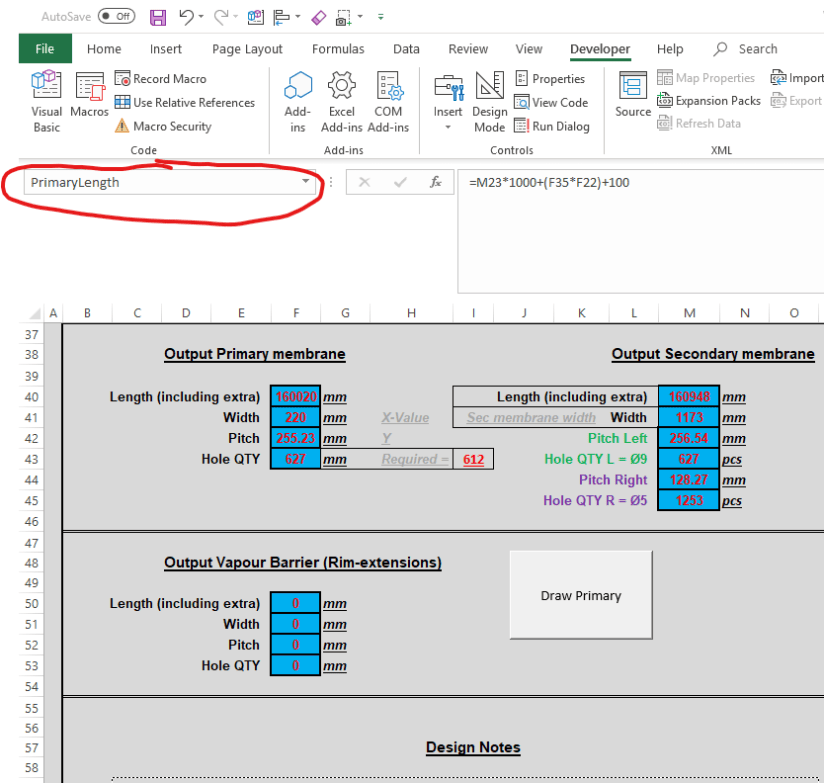The width and height of the screenshot is (824, 783).
Task: Switch to the View tab
Action: coord(529,49)
